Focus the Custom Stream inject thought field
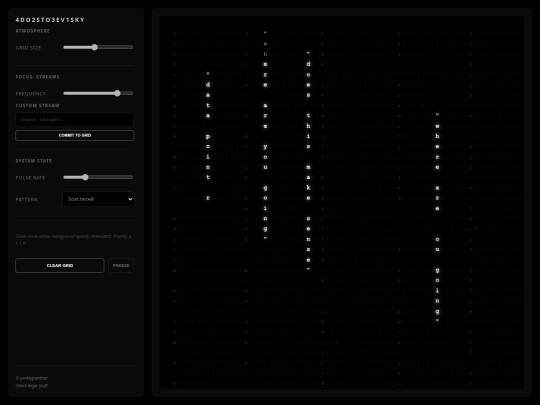Screen dimensions: 540x405 click(x=74, y=120)
